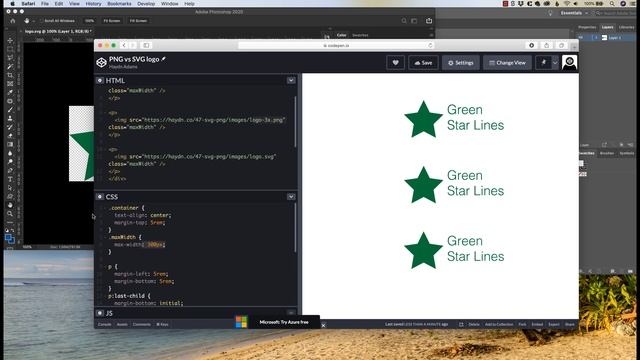
Task: Click Fork in CodePen footer
Action: pyautogui.click(x=522, y=324)
